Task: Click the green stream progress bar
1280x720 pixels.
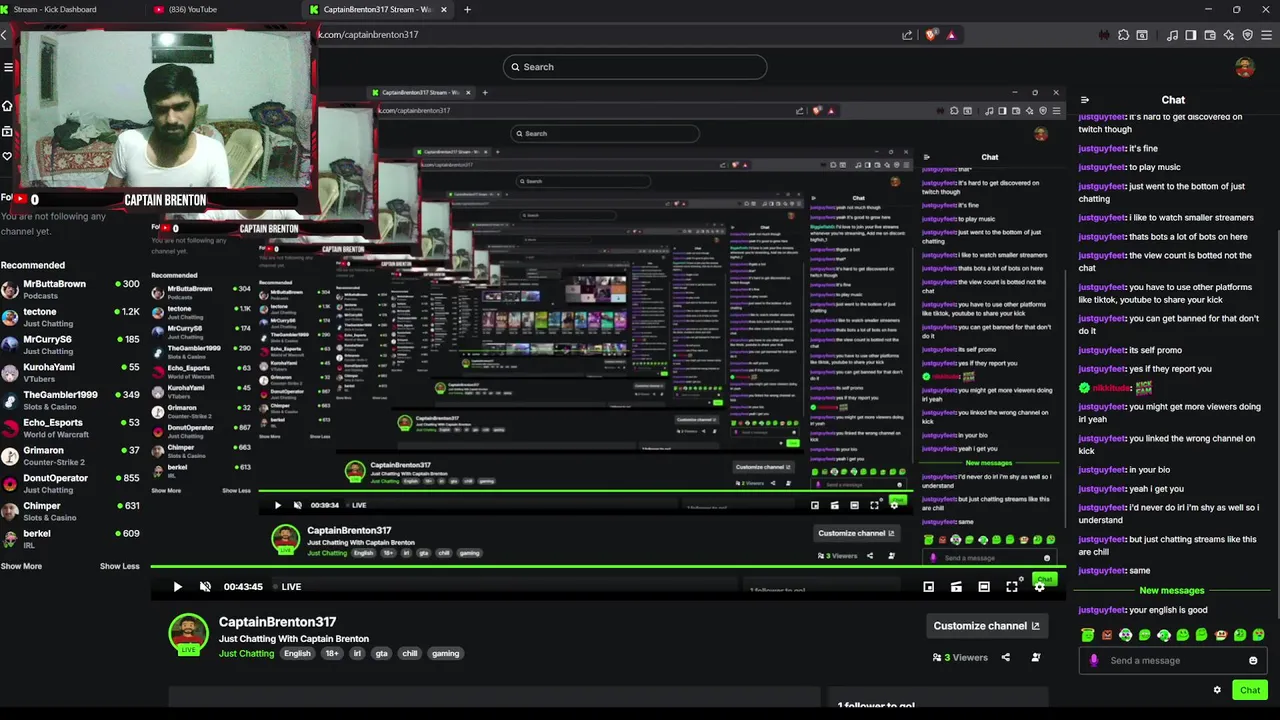Action: click(x=608, y=567)
